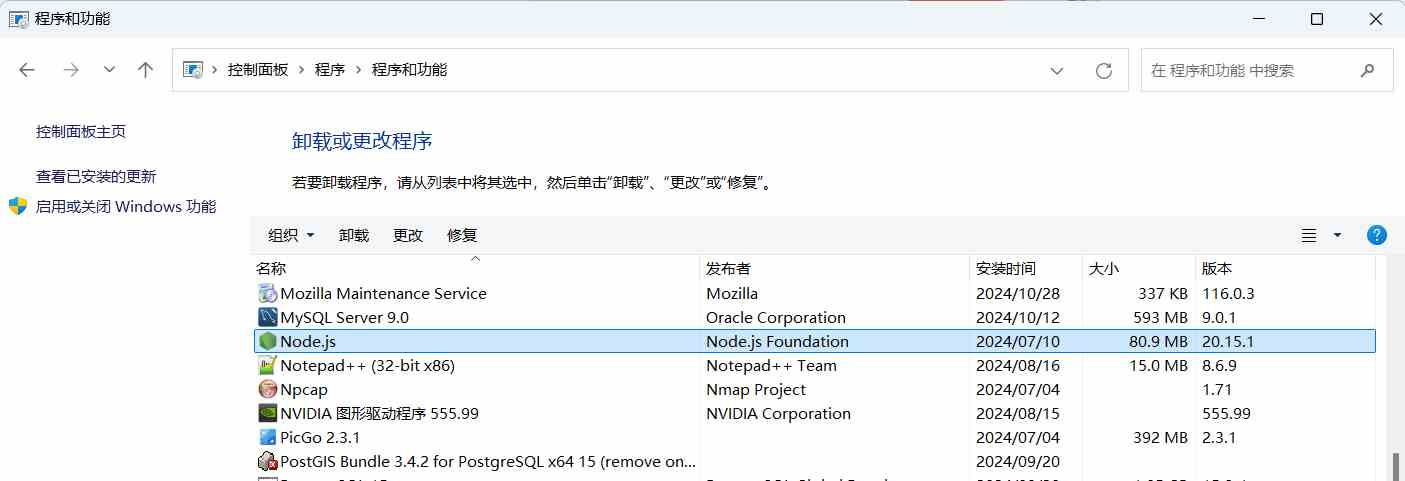Click the PostGIS Bundle program icon
1405x481 pixels.
tap(267, 461)
